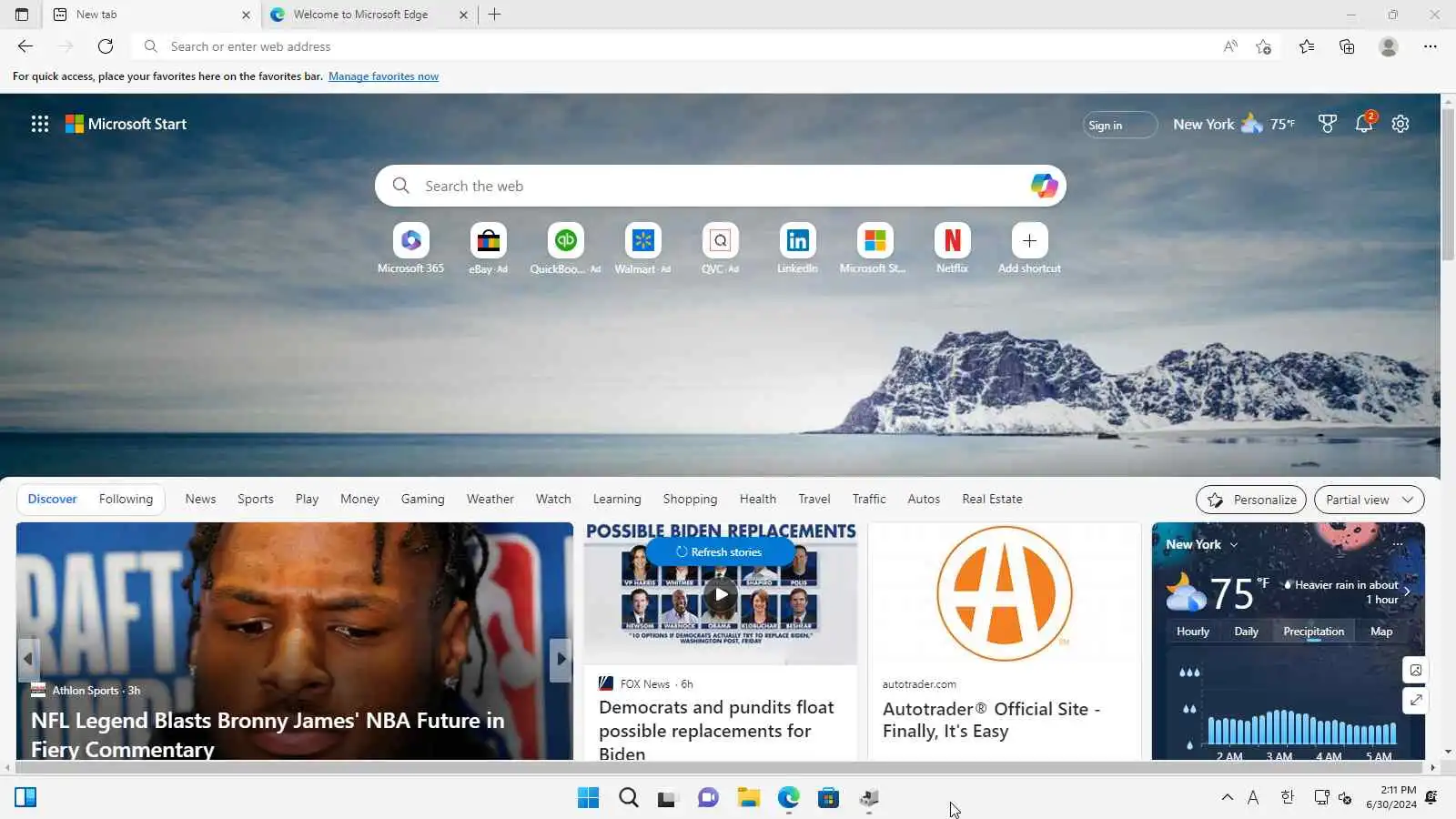Click the Add shortcut plus icon
1456x819 pixels.
click(1029, 240)
